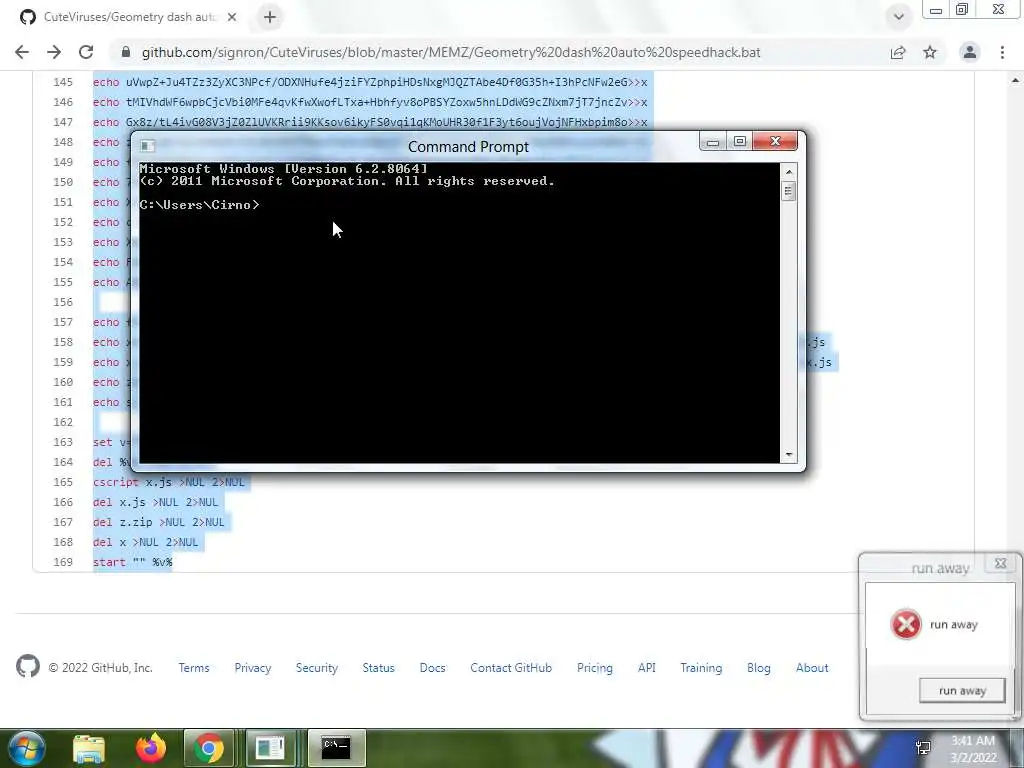
Task: Click code line del x >NUL 2>NUL
Action: [x=146, y=542]
